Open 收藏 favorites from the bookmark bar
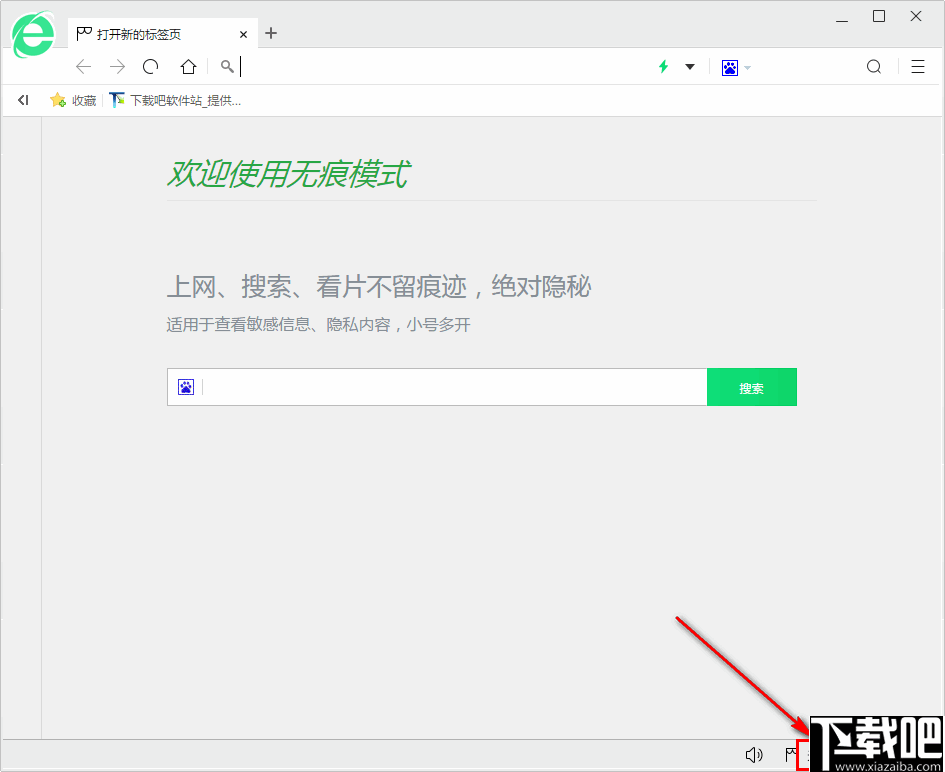The width and height of the screenshot is (945, 772). click(72, 100)
